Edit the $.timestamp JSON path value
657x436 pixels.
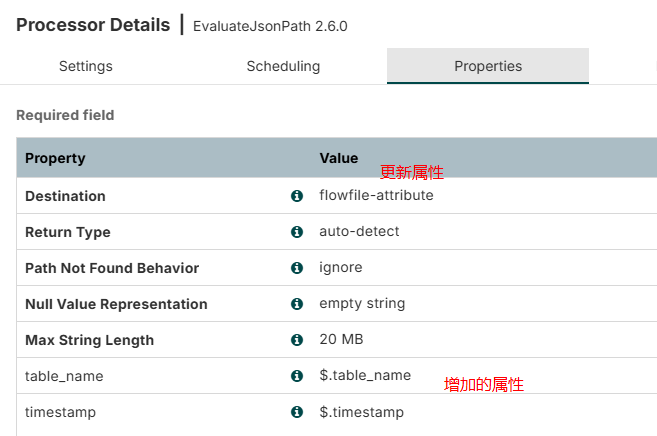pos(361,412)
